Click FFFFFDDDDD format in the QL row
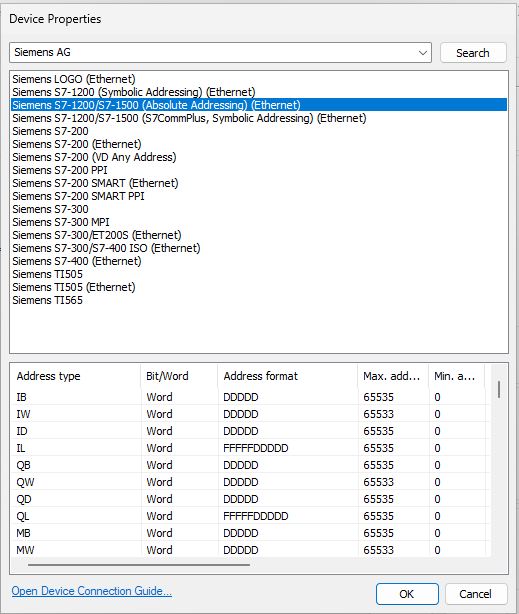 pyautogui.click(x=256, y=516)
